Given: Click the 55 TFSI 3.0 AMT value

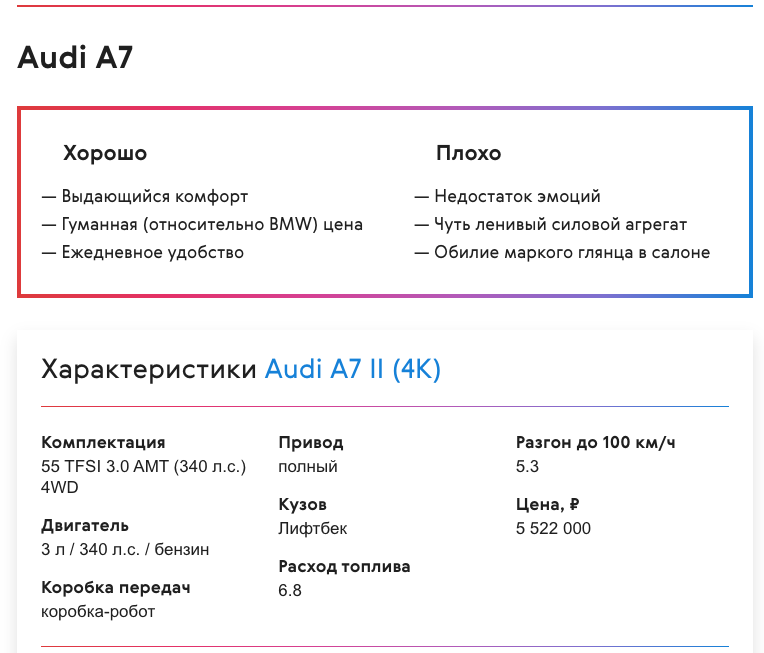Looking at the screenshot, I should (x=143, y=477).
